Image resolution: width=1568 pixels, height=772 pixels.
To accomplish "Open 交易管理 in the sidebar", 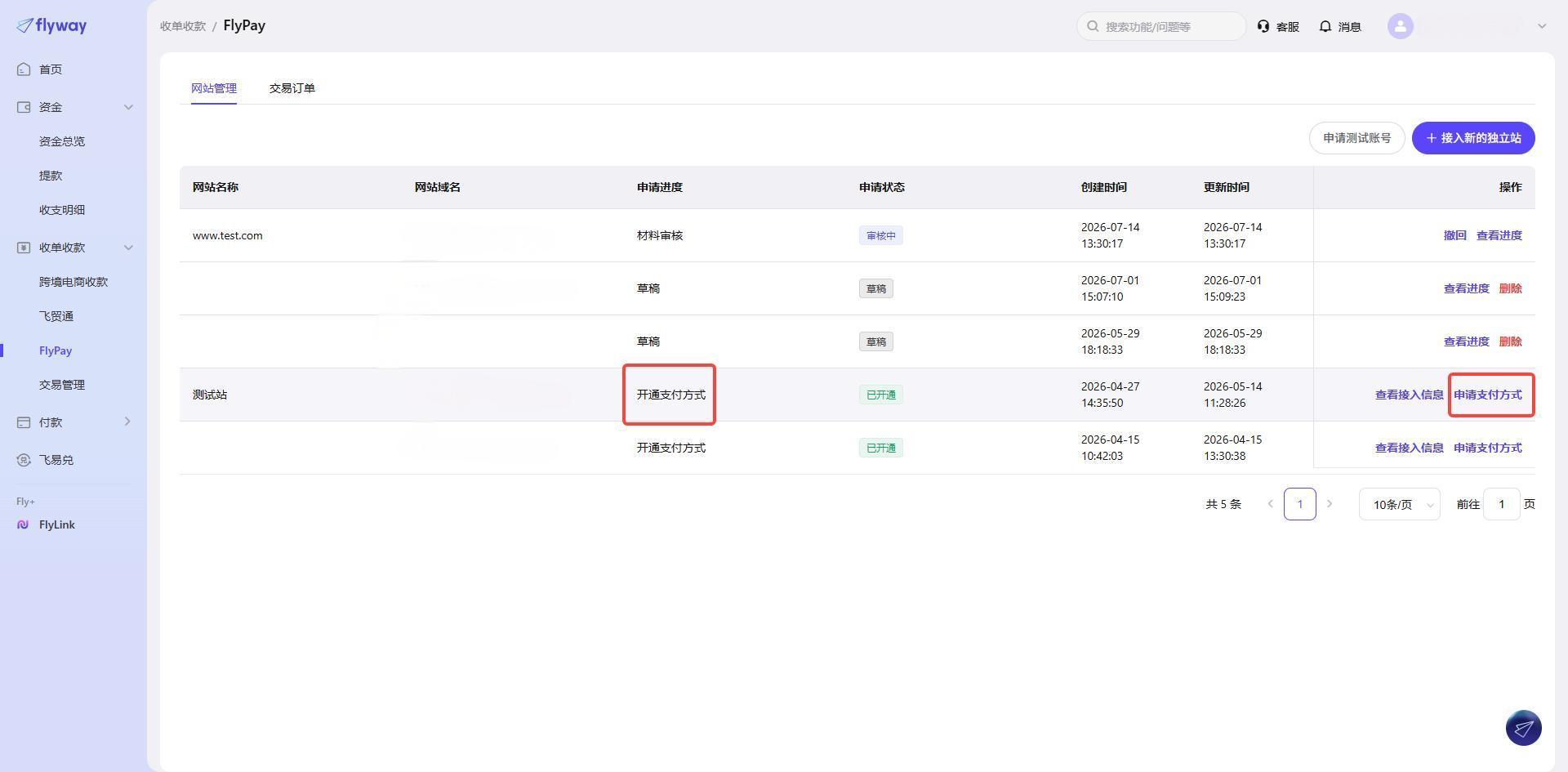I will coord(62,385).
